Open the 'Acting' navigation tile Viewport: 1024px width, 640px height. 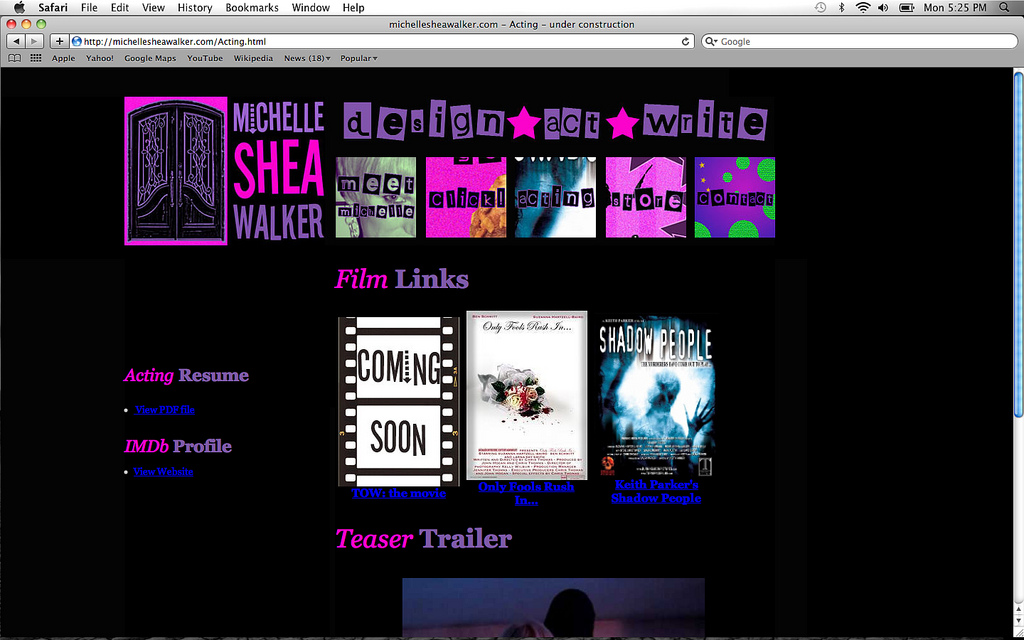click(555, 197)
